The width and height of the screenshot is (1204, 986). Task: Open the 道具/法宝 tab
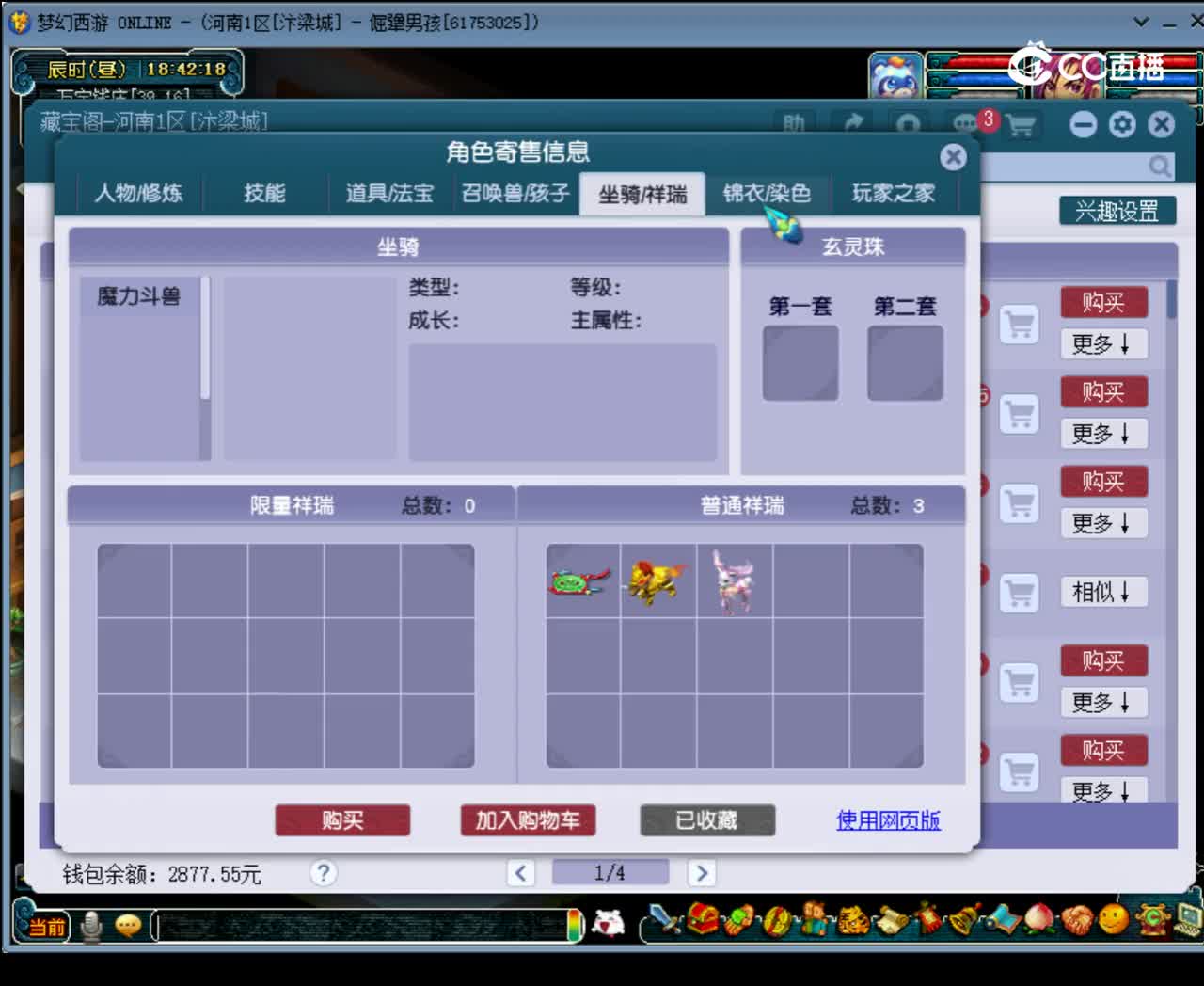pos(389,194)
